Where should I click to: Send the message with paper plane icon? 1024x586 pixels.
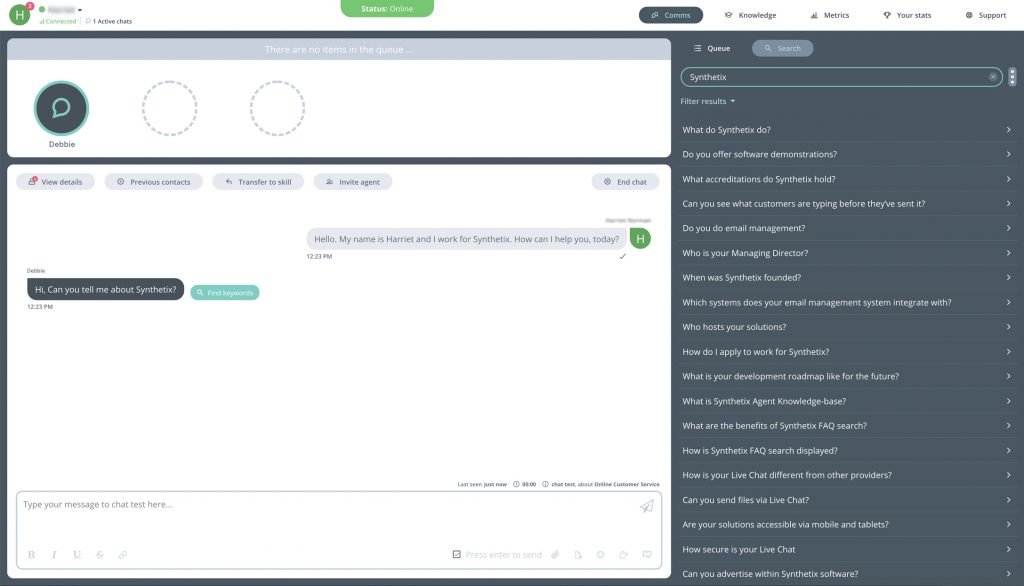point(647,506)
